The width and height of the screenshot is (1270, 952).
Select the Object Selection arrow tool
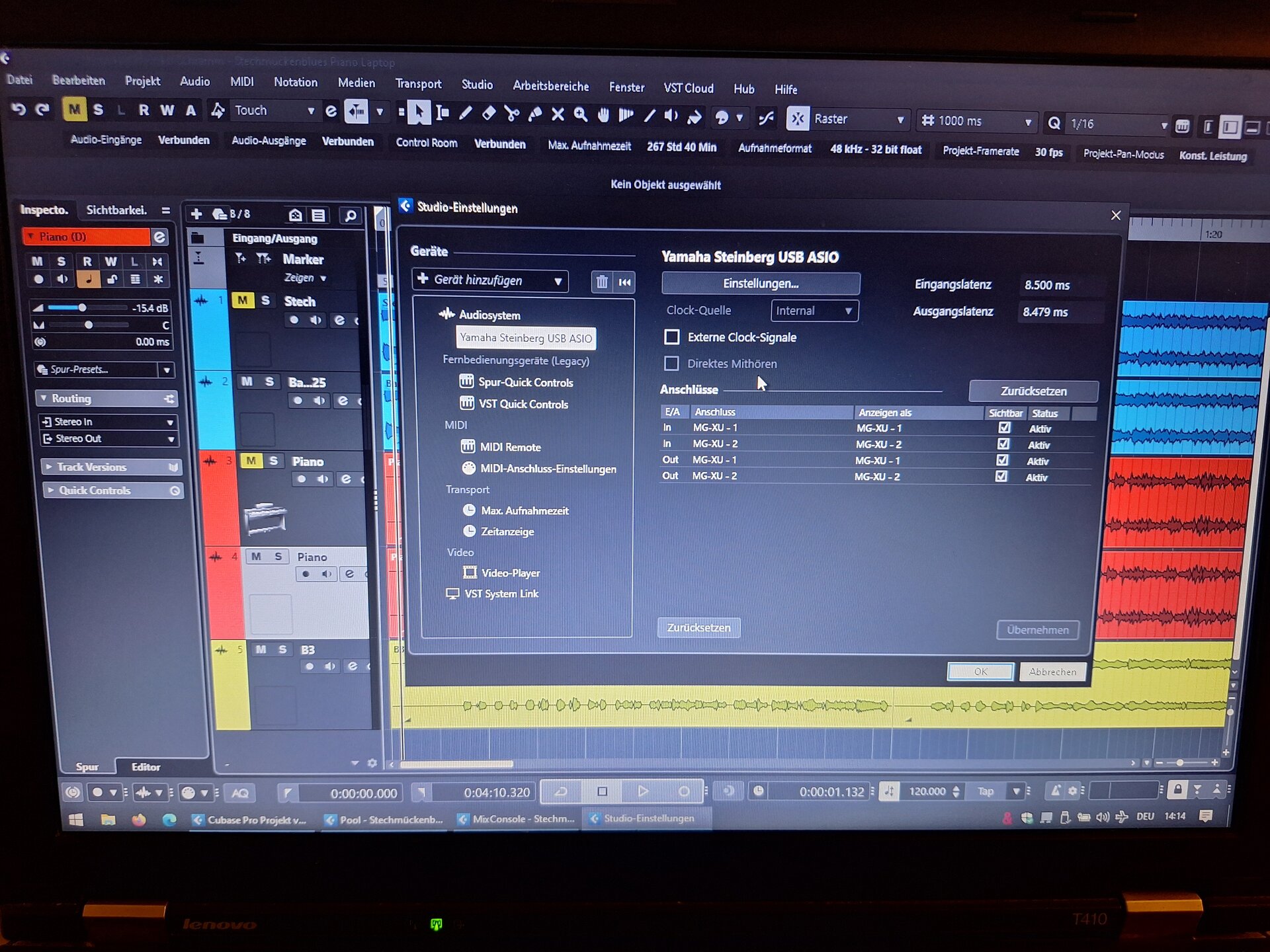(x=419, y=113)
